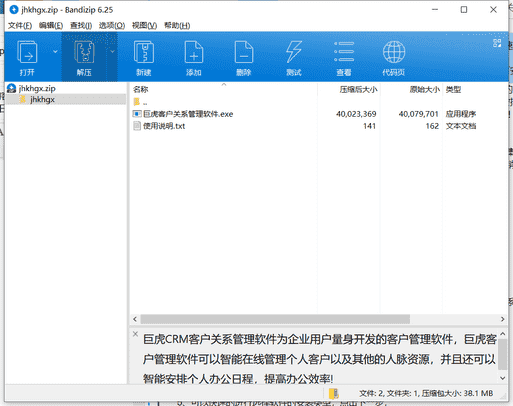The image size is (513, 406).
Task: Click the grid layout icon at toolbar right
Action: tap(497, 43)
